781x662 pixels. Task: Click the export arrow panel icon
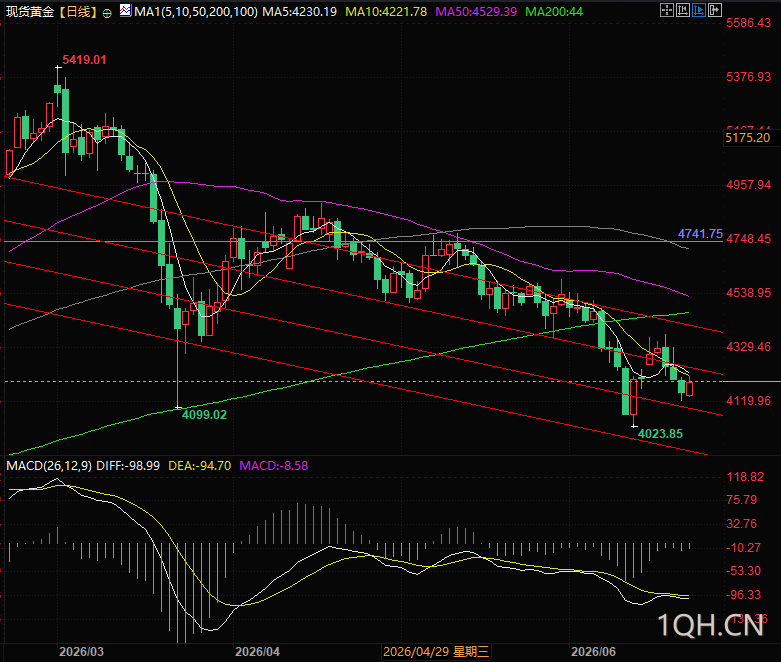click(x=715, y=10)
